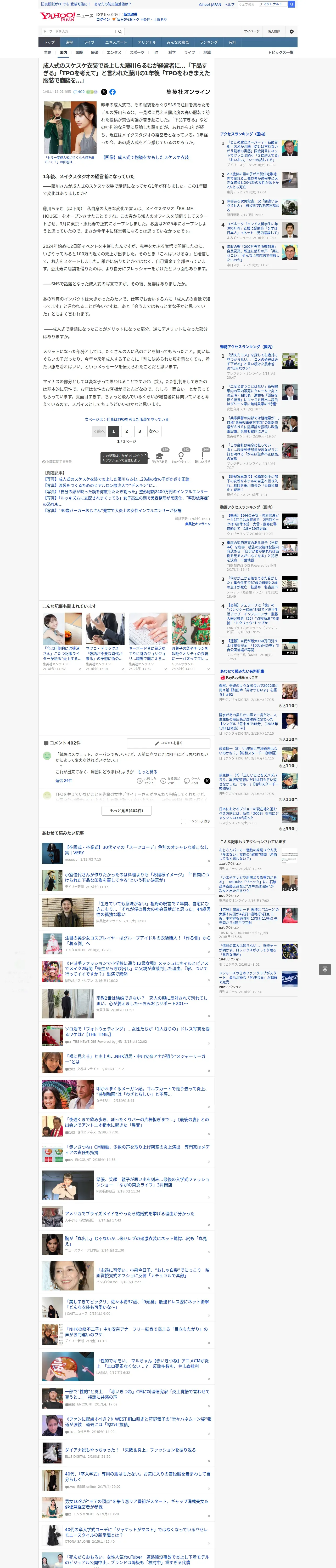Open the article's main photo thumbnail
Image resolution: width=336 pixels, height=1568 pixels.
click(x=70, y=127)
